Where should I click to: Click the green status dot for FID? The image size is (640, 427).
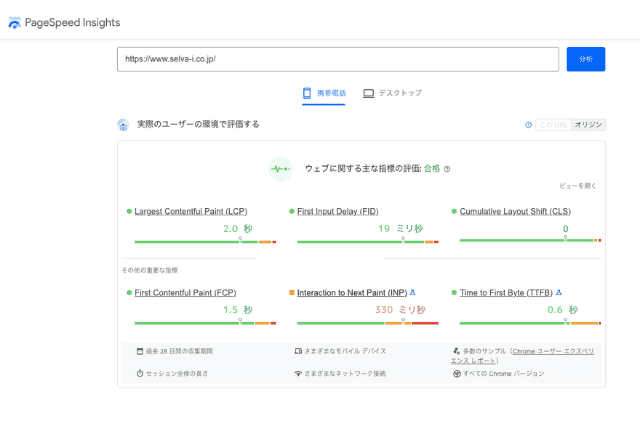click(x=291, y=211)
